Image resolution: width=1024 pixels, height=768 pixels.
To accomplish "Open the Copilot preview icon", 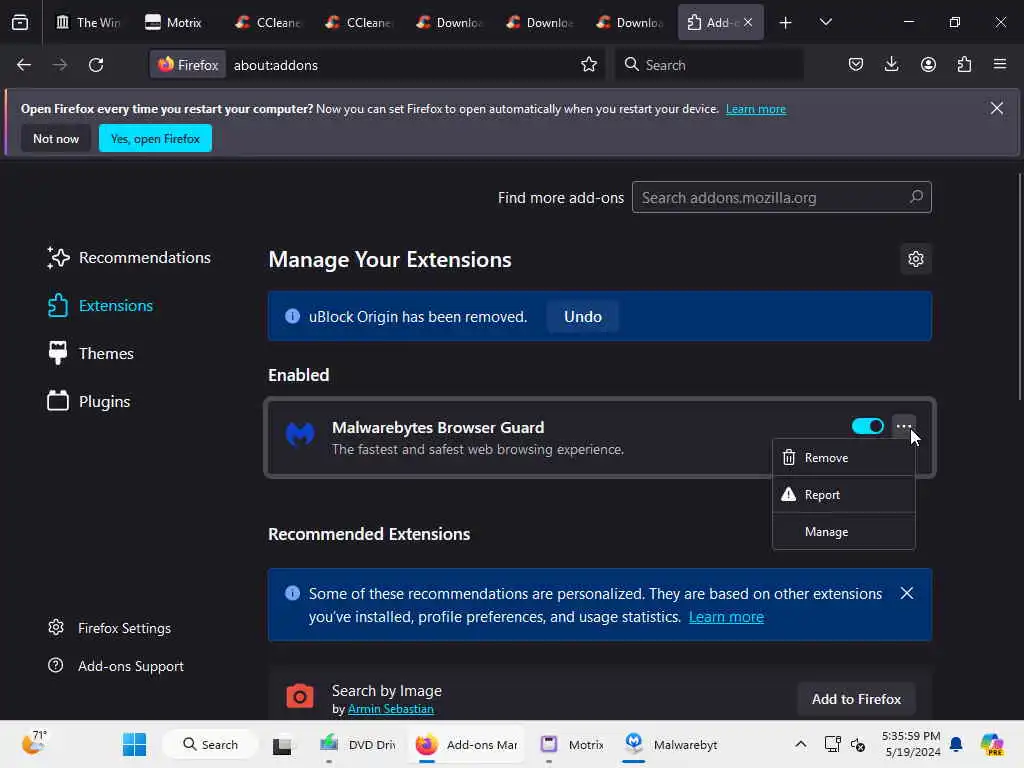I will pos(991,744).
